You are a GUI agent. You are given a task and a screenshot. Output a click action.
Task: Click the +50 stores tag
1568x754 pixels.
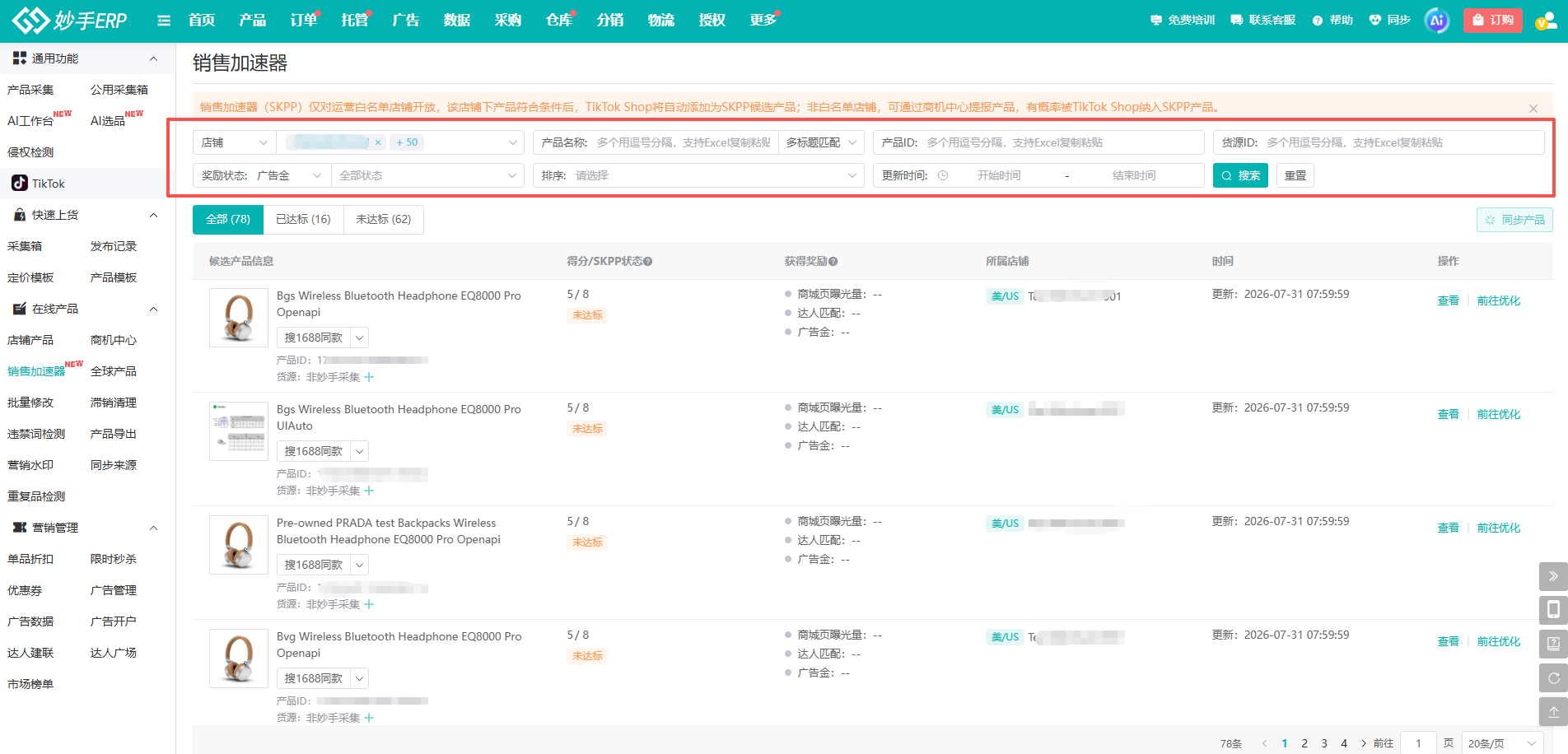[407, 142]
